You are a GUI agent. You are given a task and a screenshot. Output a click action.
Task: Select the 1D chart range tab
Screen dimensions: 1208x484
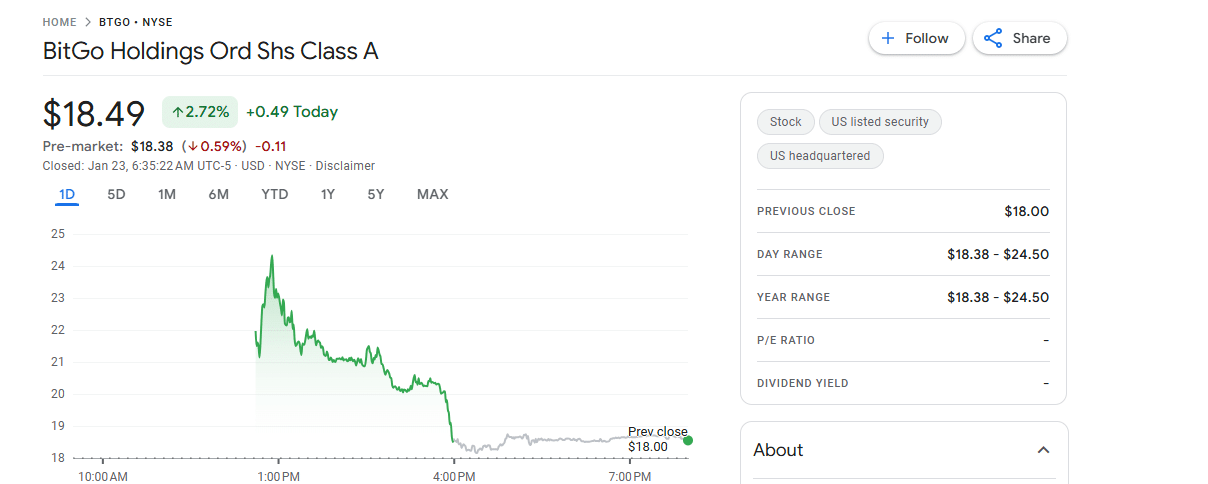tap(67, 194)
